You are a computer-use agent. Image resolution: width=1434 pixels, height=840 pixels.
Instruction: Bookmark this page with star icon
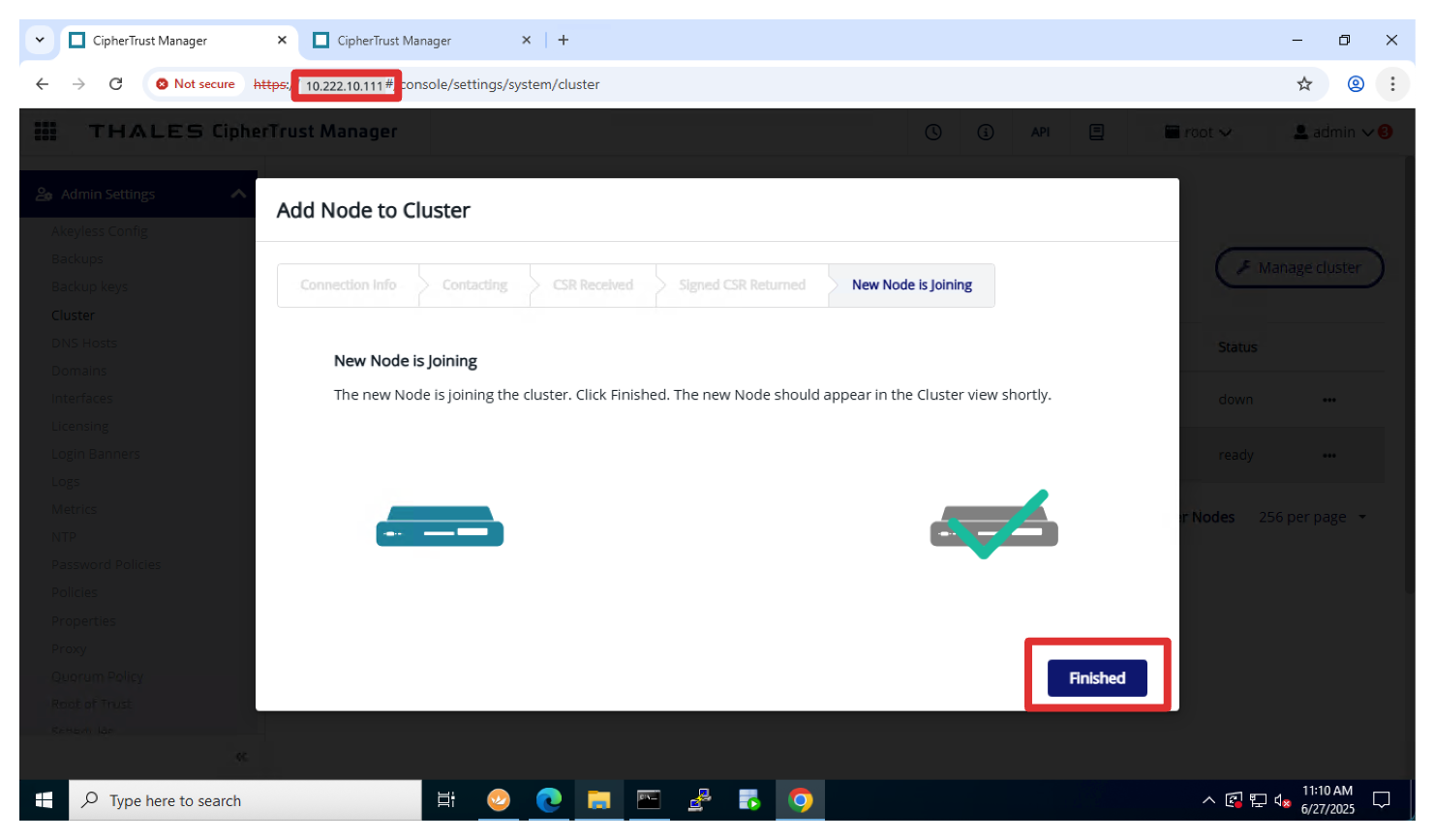(1304, 84)
